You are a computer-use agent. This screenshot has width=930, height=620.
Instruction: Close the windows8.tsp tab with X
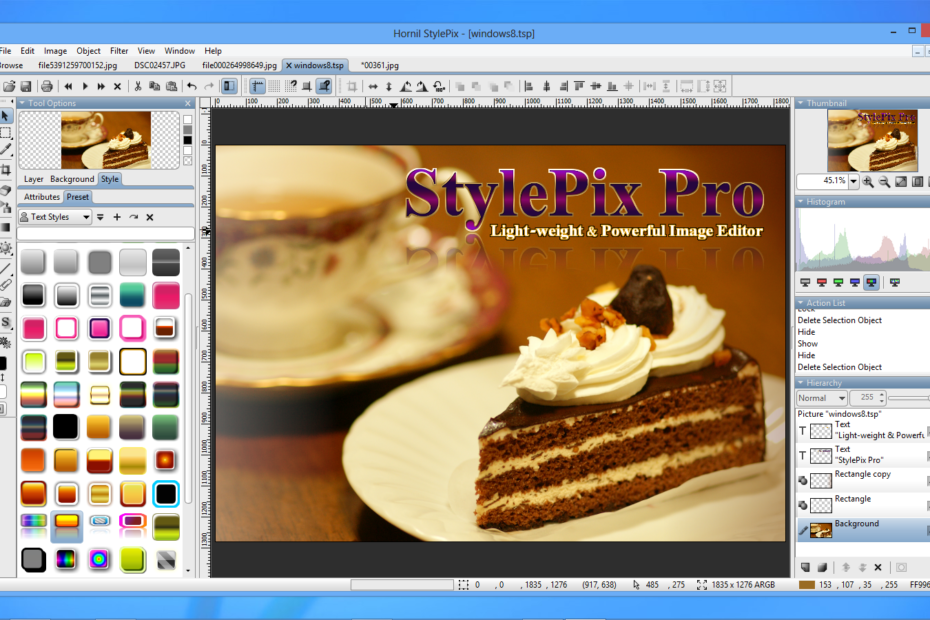[x=289, y=65]
